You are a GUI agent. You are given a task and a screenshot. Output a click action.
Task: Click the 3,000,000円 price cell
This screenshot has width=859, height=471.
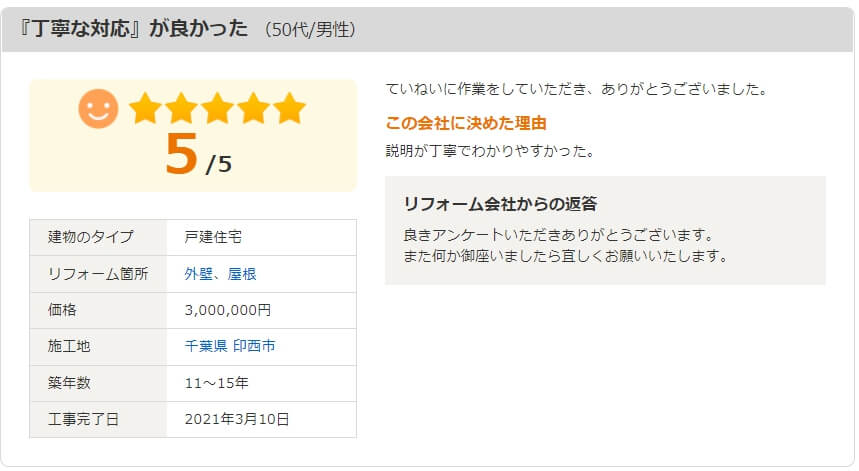[261, 311]
